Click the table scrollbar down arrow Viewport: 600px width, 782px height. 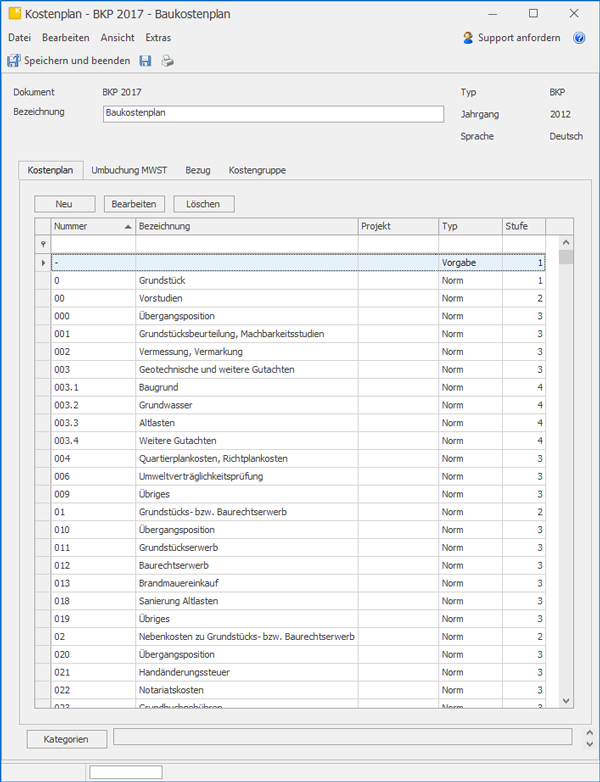point(566,701)
